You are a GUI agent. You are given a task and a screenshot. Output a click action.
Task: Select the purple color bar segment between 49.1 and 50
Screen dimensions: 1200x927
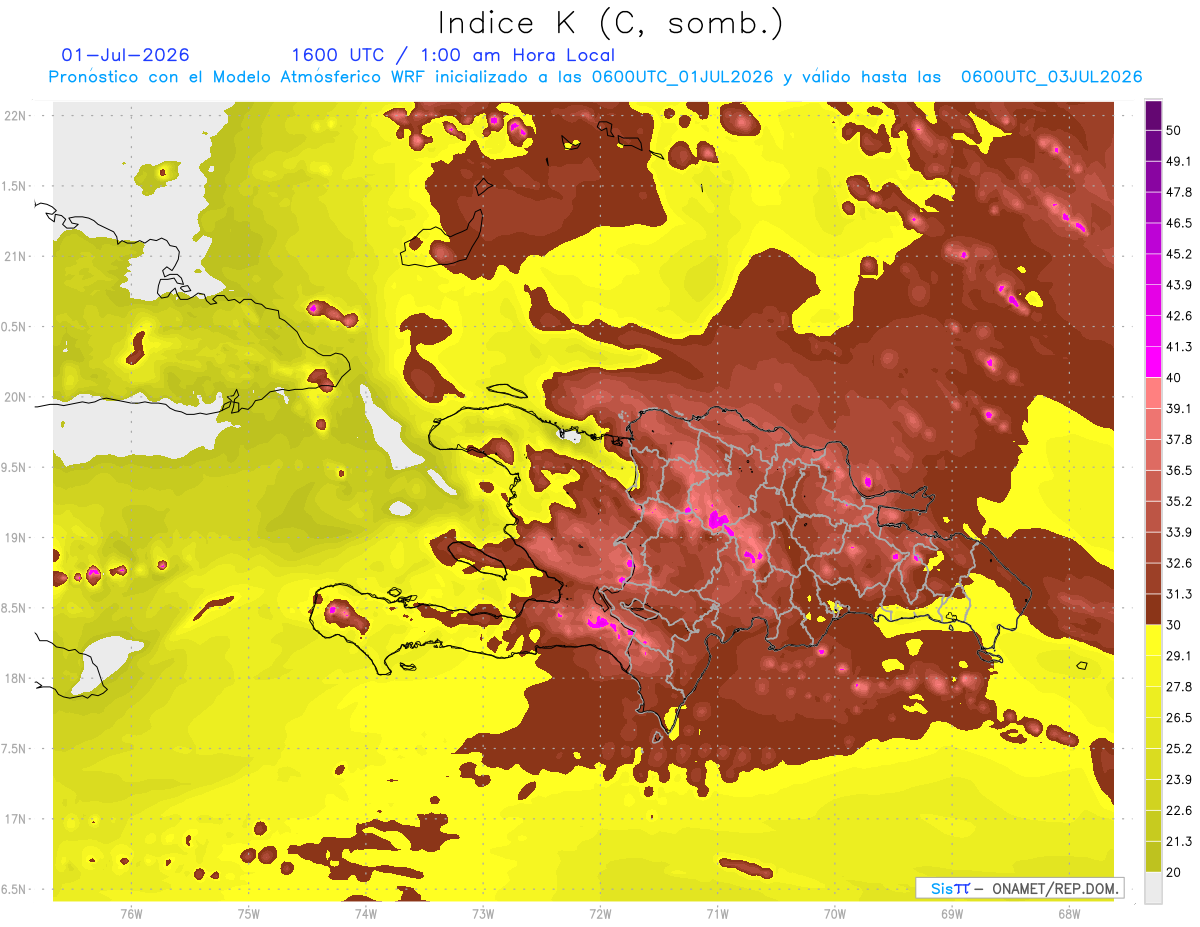click(x=1153, y=147)
